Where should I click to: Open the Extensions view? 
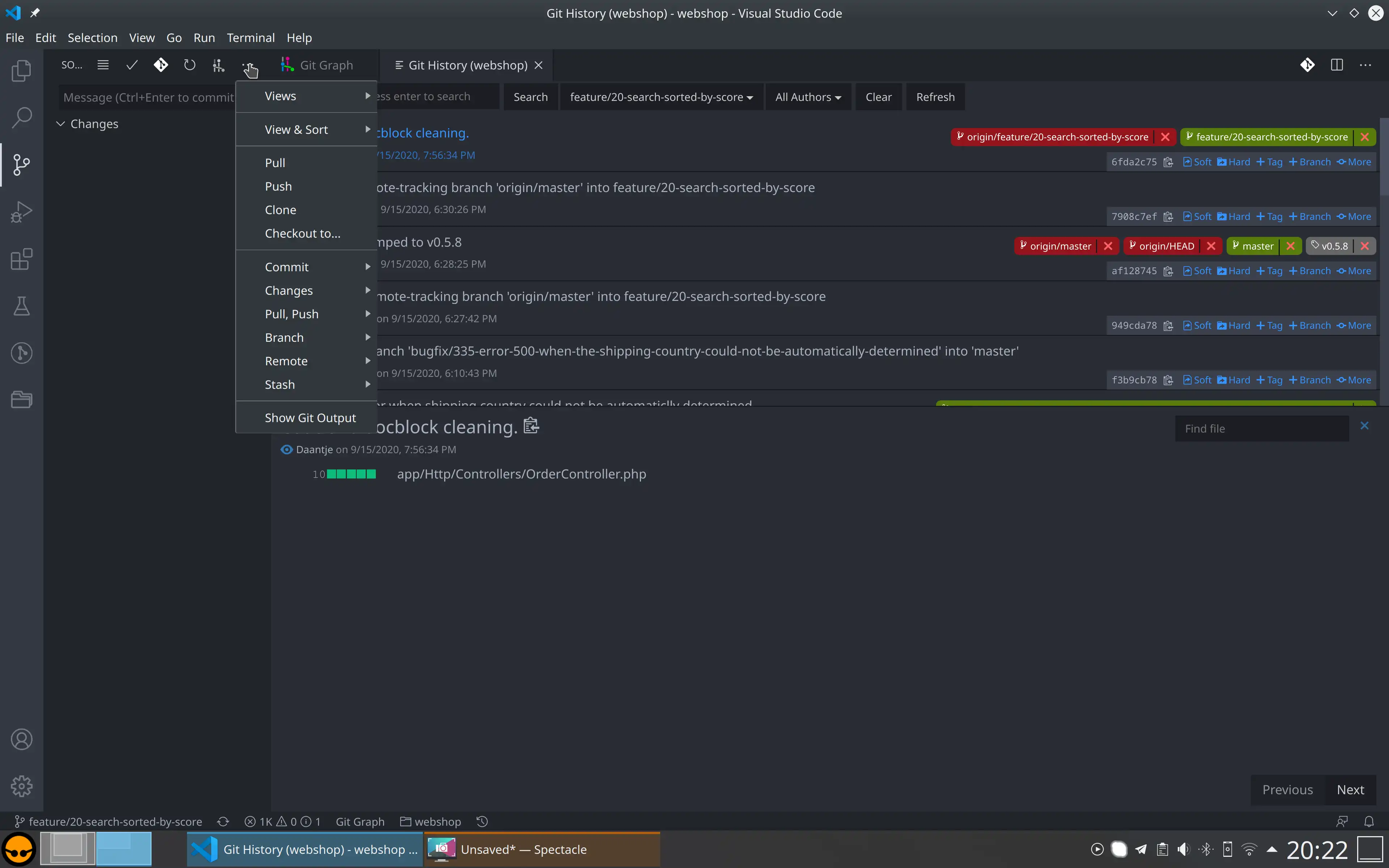pos(21,259)
